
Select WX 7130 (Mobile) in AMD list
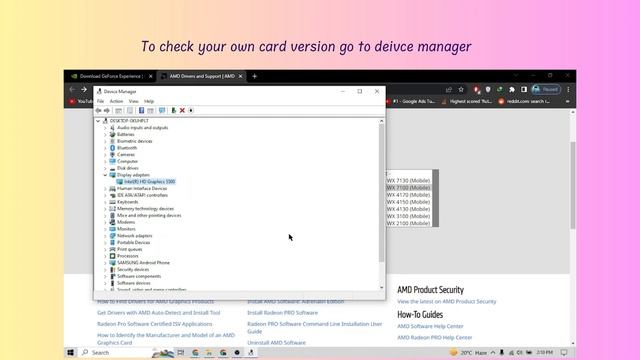click(408, 180)
